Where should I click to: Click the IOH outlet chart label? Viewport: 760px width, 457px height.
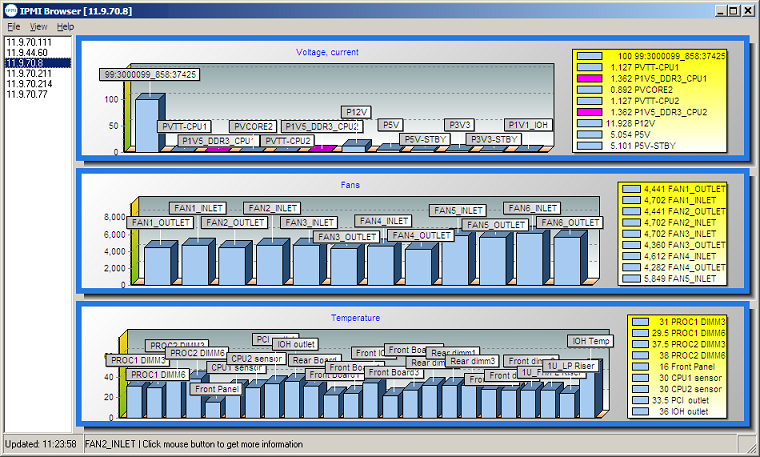coord(295,344)
